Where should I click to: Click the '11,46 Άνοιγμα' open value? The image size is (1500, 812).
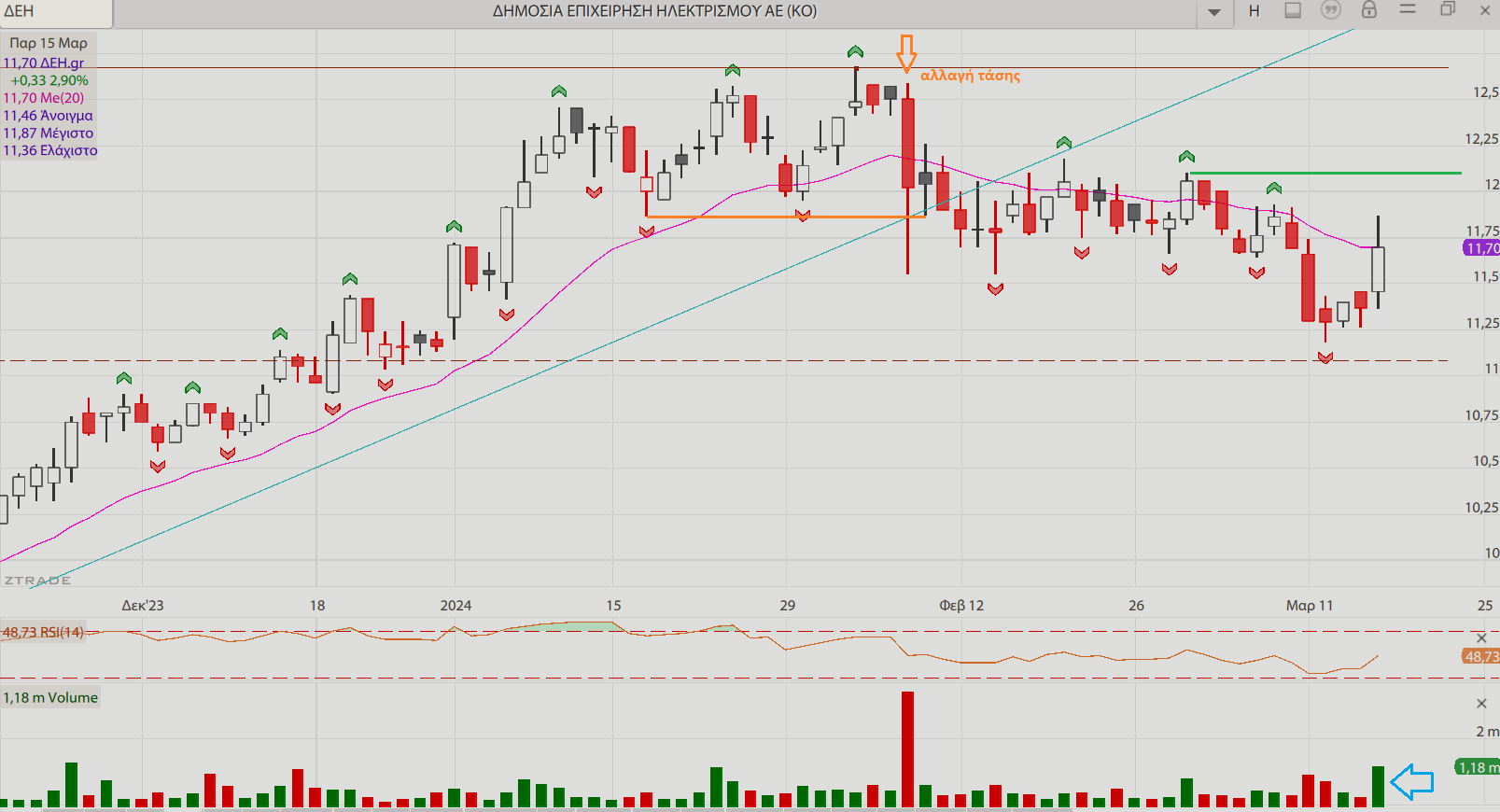49,116
